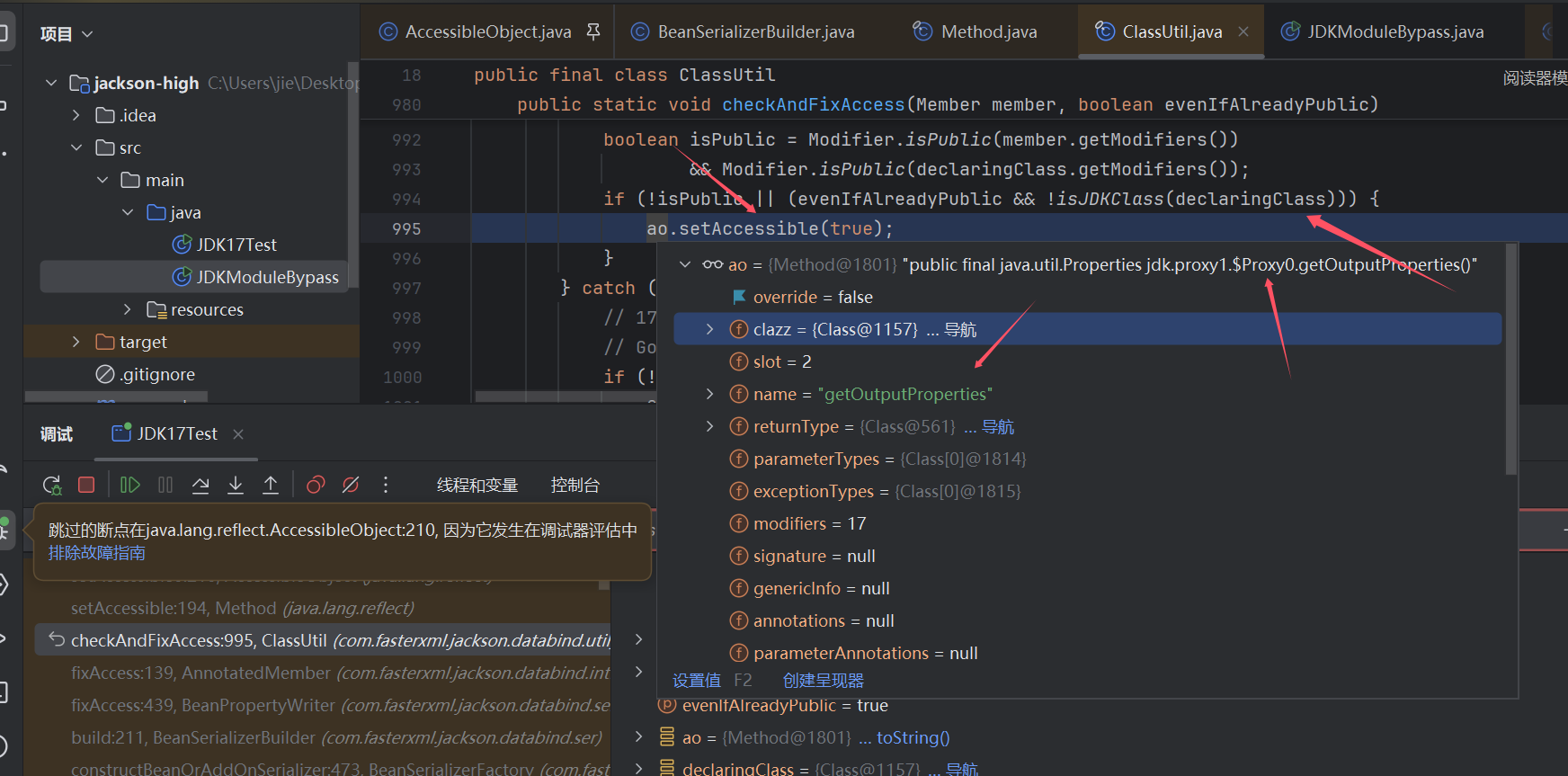Expand the returnType field node
This screenshot has height=776, width=1568.
710,426
